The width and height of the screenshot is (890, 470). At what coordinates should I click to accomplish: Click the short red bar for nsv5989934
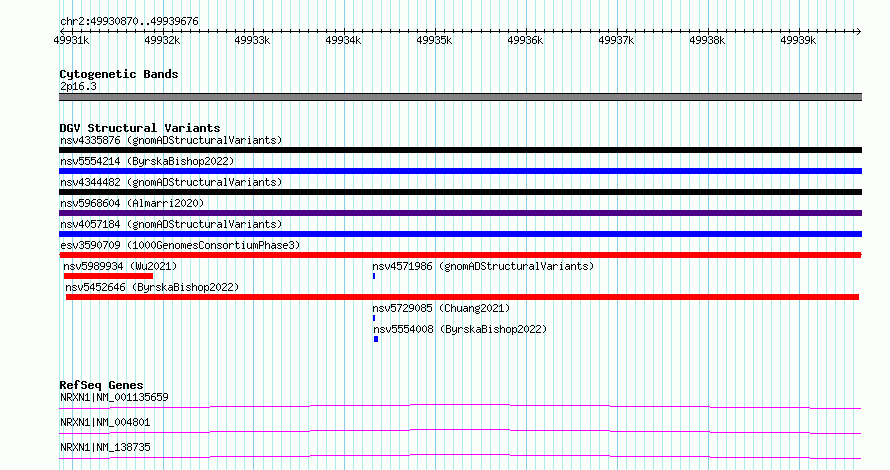tap(108, 276)
